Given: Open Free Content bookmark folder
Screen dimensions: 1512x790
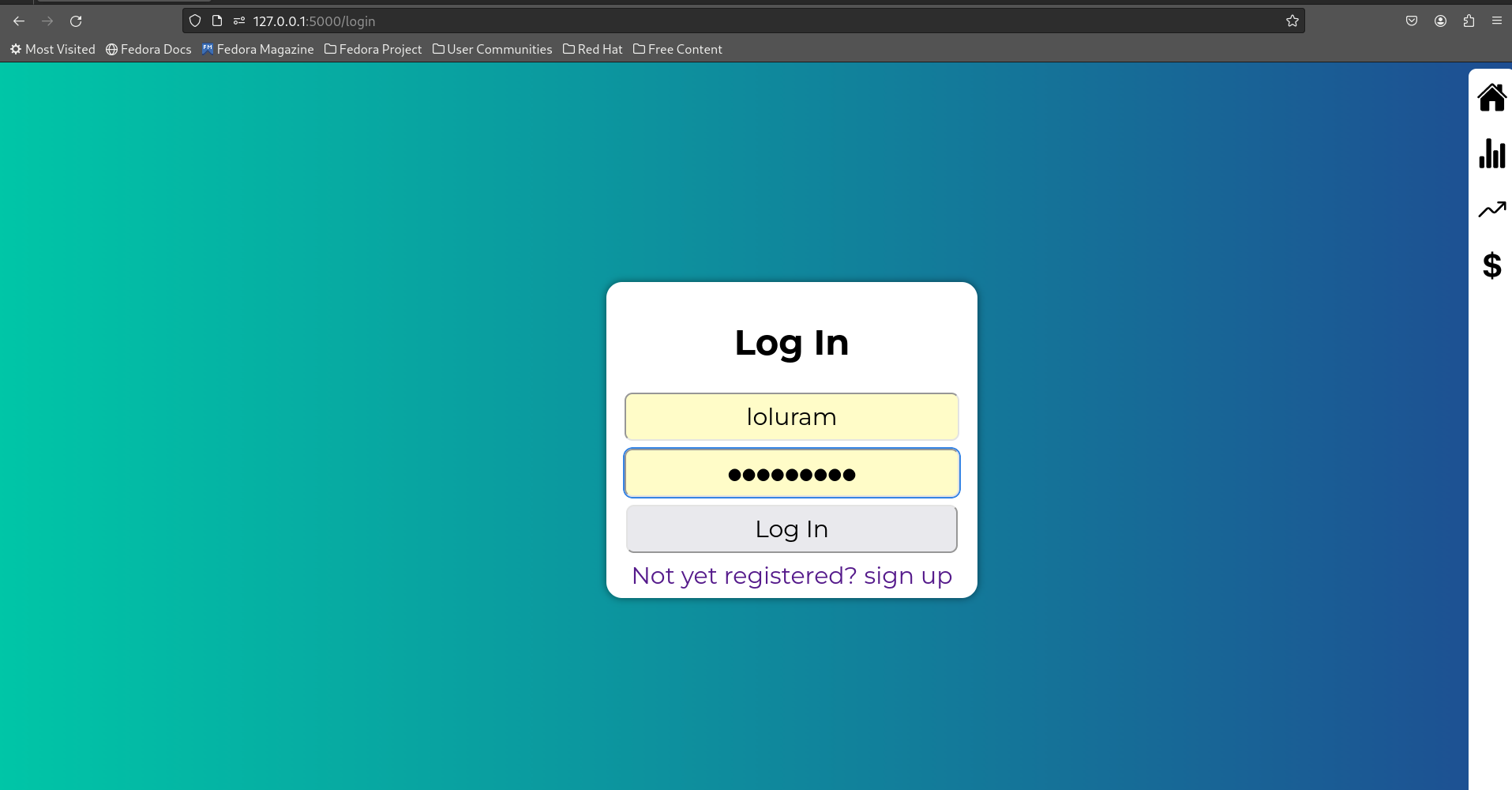Looking at the screenshot, I should [678, 49].
